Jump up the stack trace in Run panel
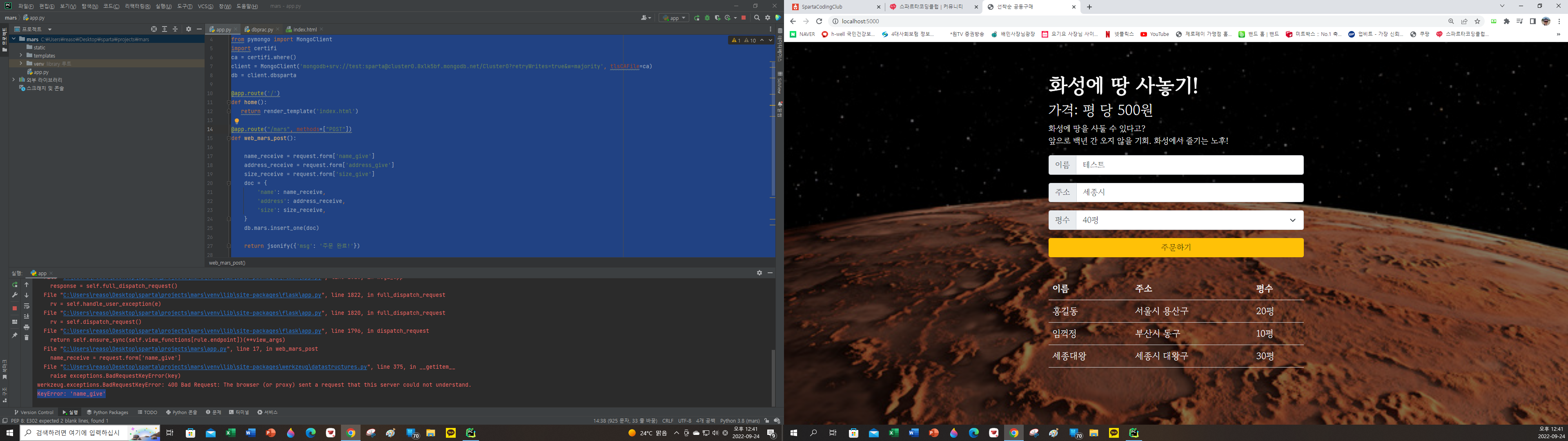This screenshot has height=441, width=1568. [26, 285]
